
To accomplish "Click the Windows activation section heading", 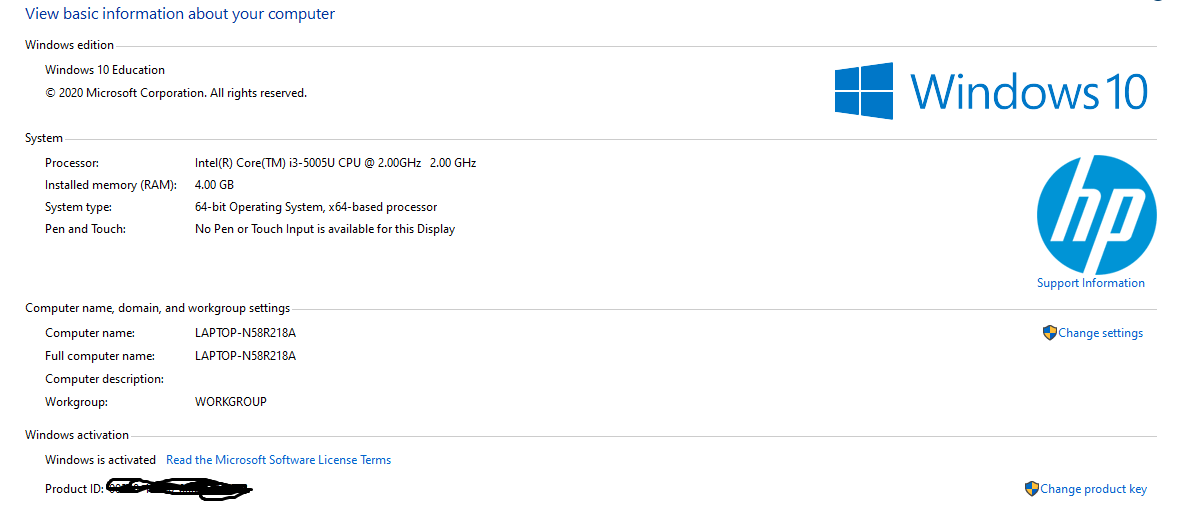I will 77,435.
